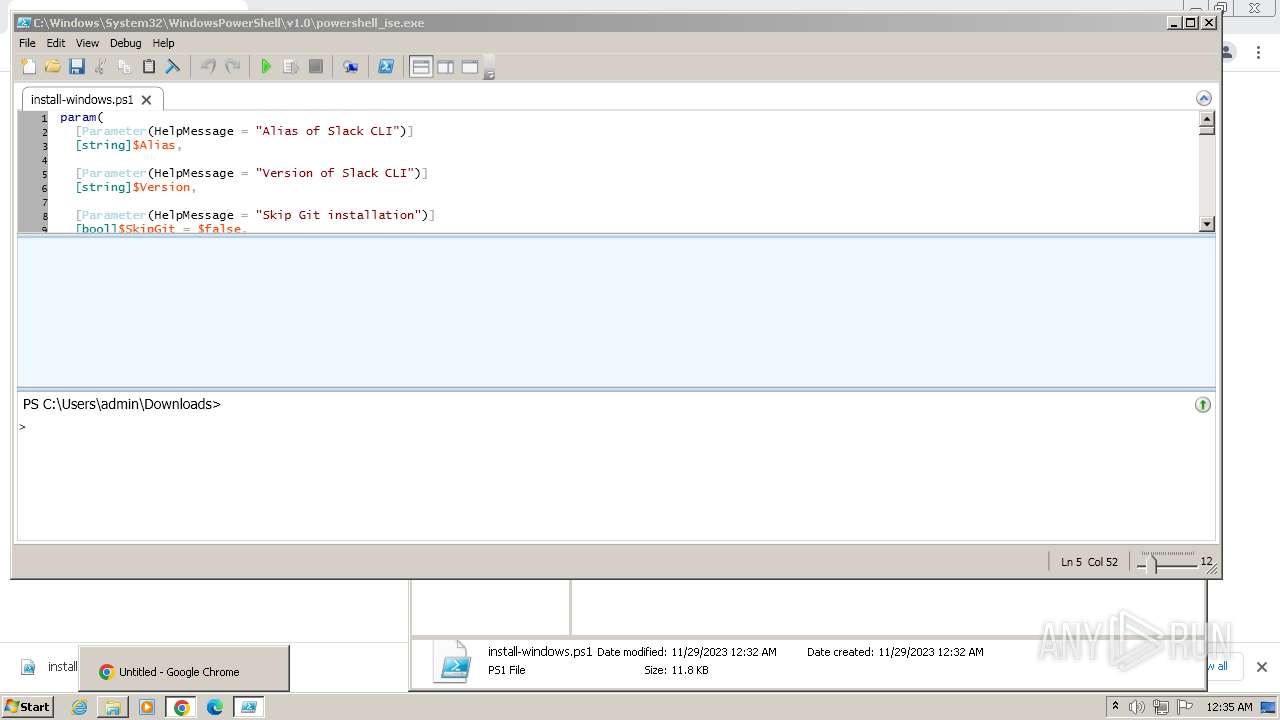Open the toolbar options dropdown arrow
1280x720 pixels.
[x=490, y=69]
